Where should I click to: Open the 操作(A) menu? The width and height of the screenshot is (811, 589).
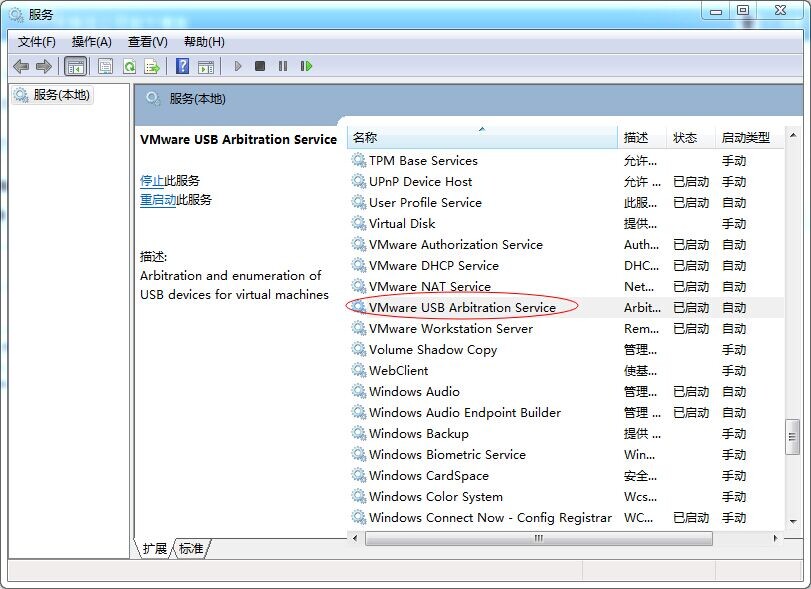(92, 42)
